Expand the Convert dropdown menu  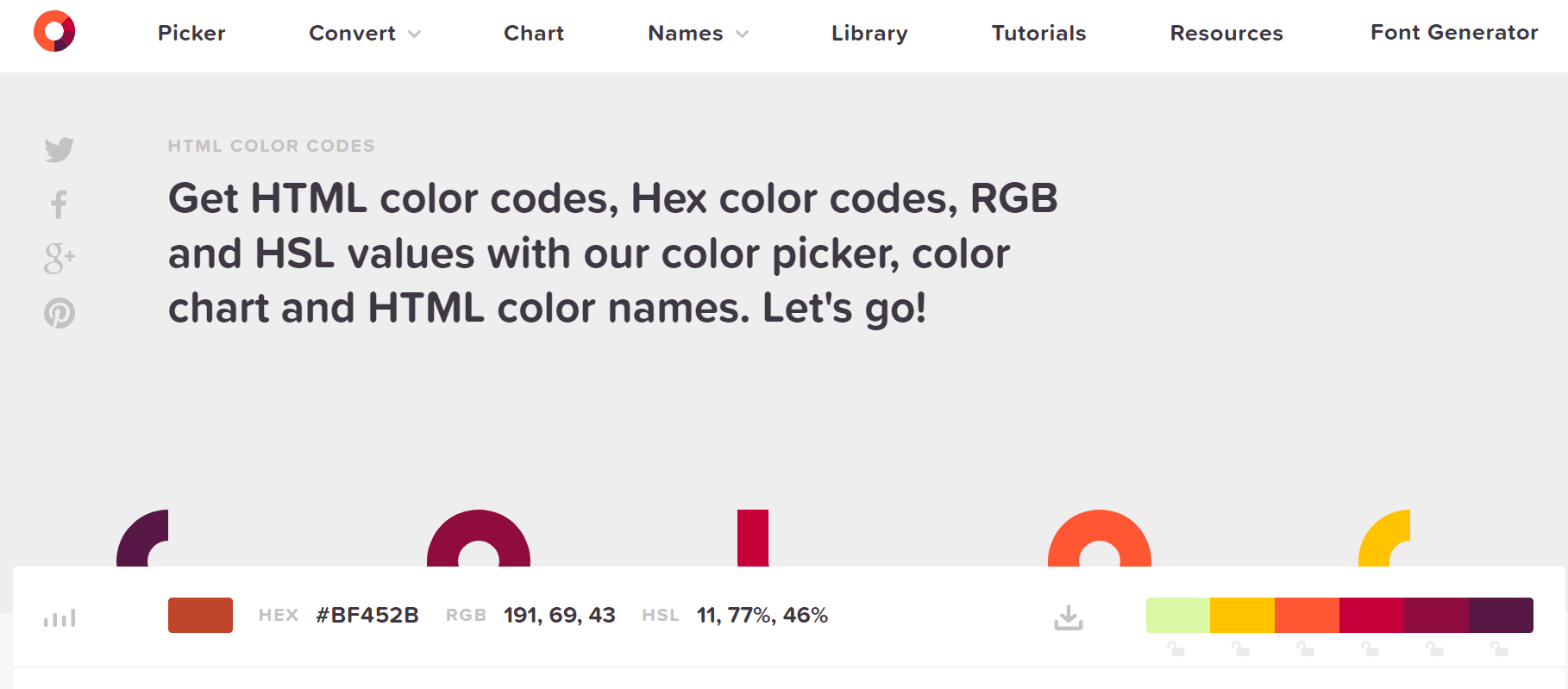(x=364, y=34)
